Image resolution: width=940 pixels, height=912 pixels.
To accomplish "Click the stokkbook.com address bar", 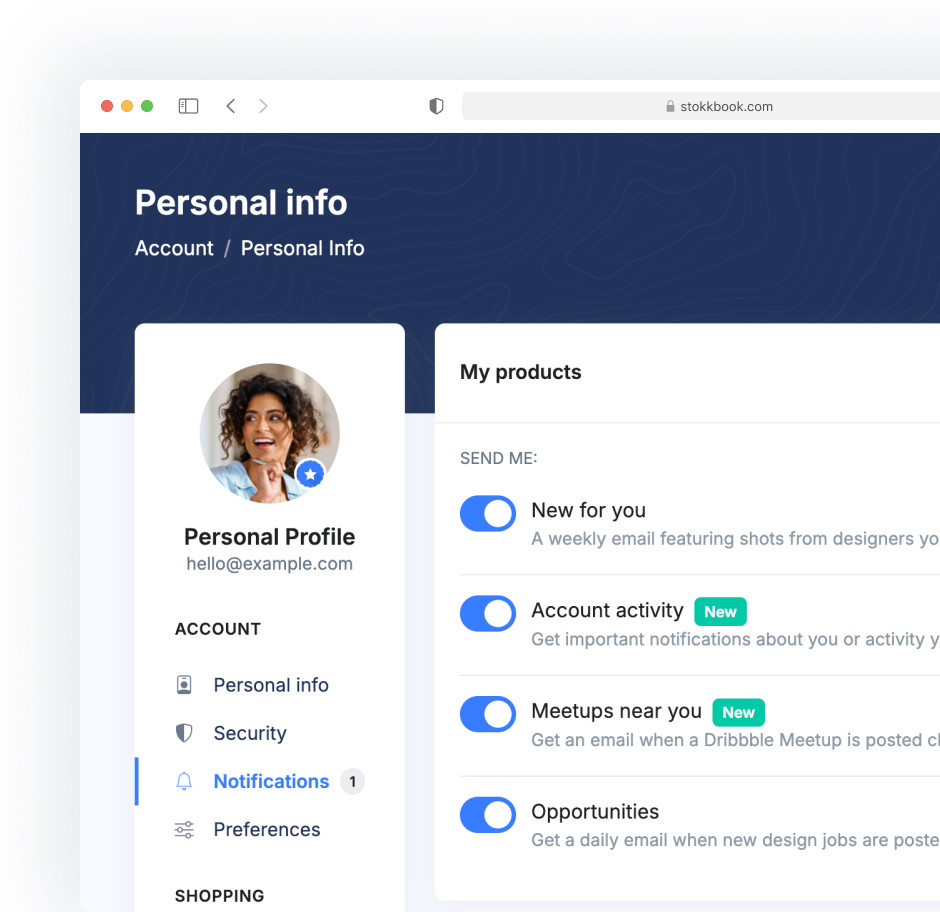I will (701, 106).
